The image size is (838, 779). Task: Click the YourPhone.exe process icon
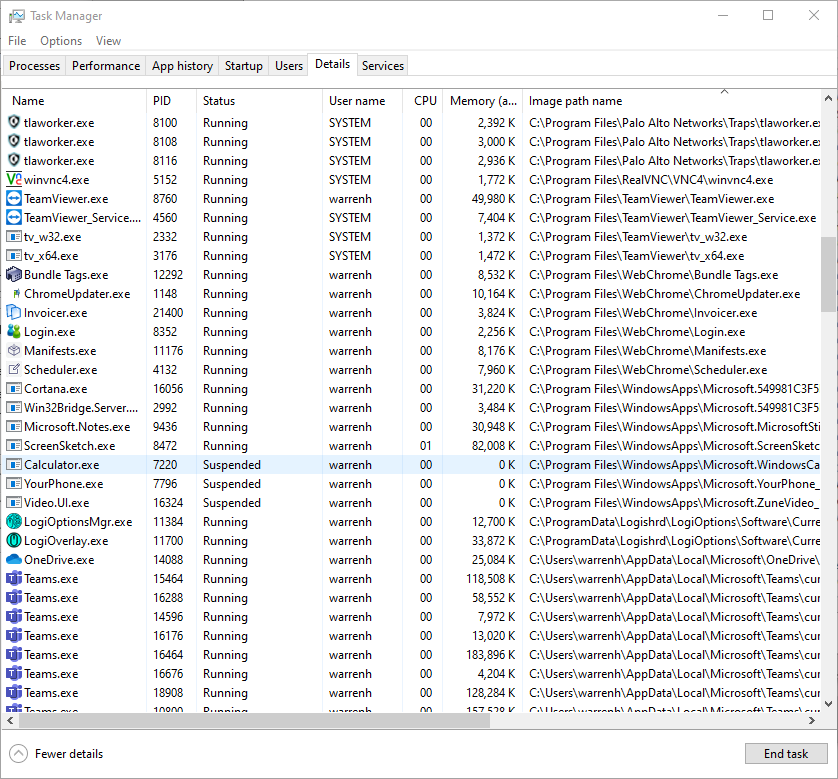tap(14, 484)
